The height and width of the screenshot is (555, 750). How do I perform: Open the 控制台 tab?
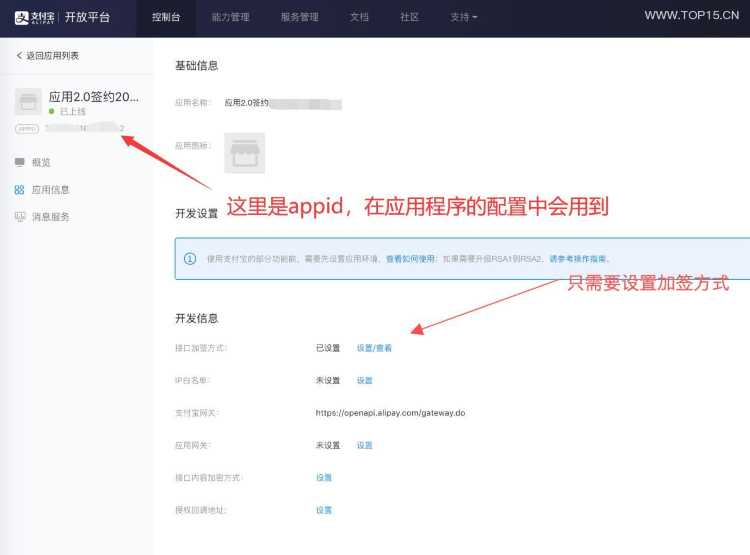tap(166, 18)
